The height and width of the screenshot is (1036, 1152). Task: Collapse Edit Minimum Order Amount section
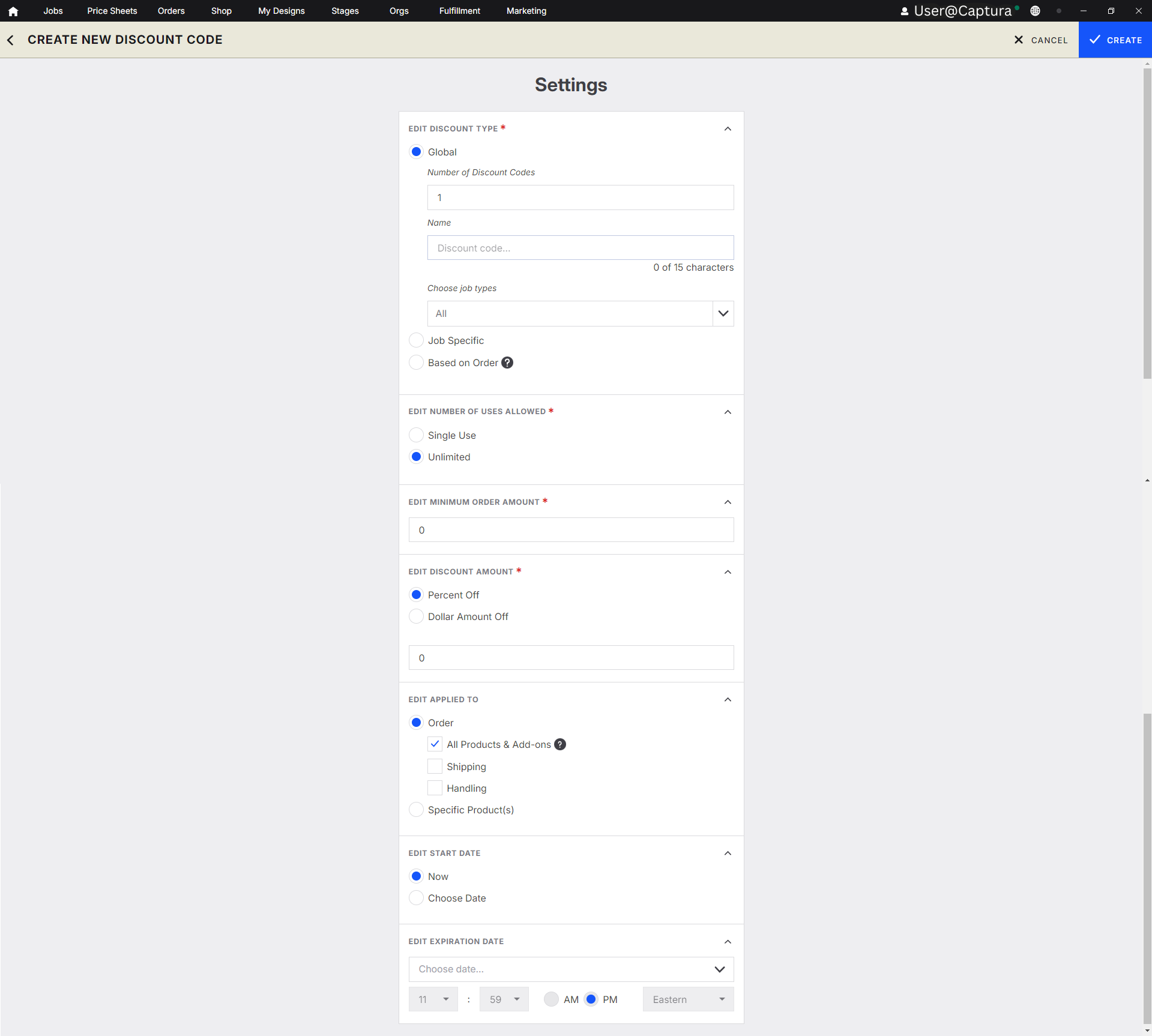728,502
